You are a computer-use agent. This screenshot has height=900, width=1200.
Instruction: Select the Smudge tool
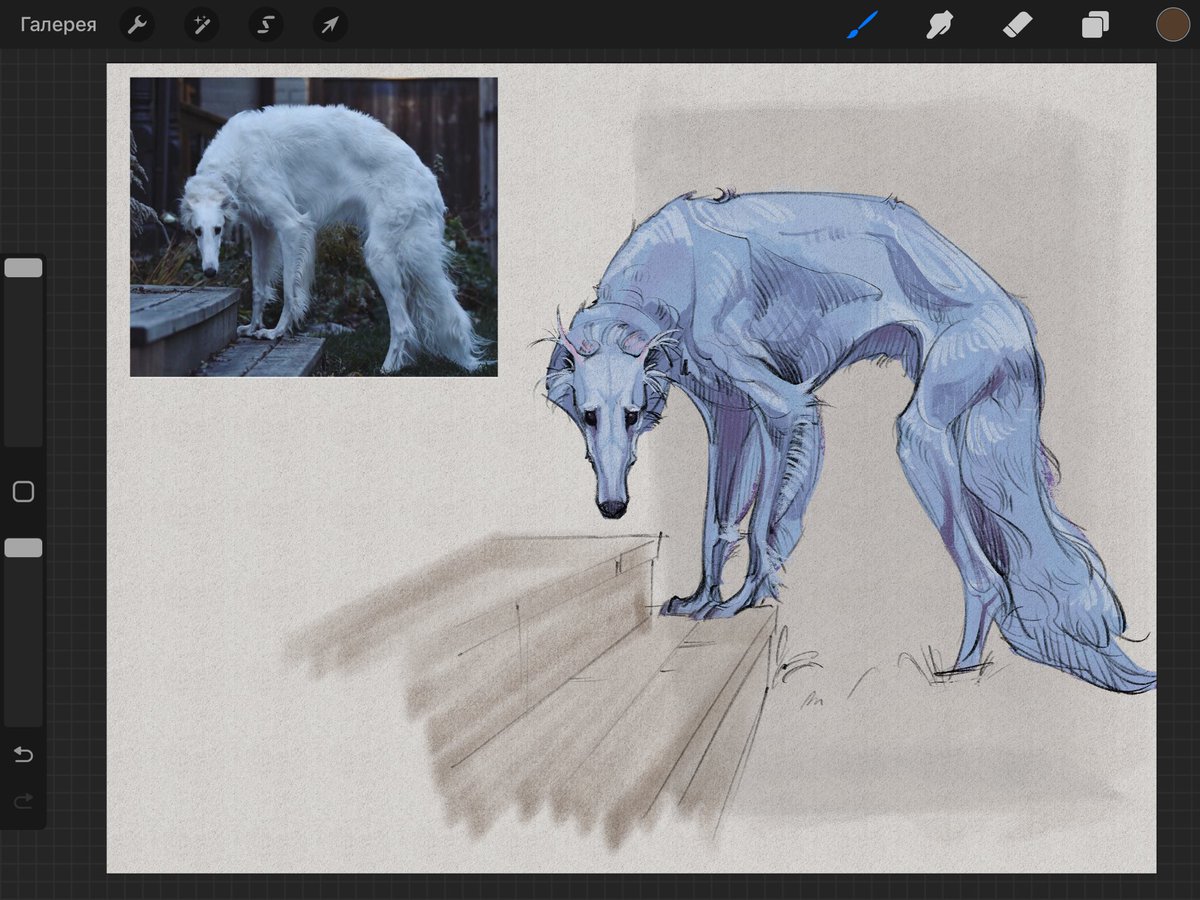click(939, 25)
